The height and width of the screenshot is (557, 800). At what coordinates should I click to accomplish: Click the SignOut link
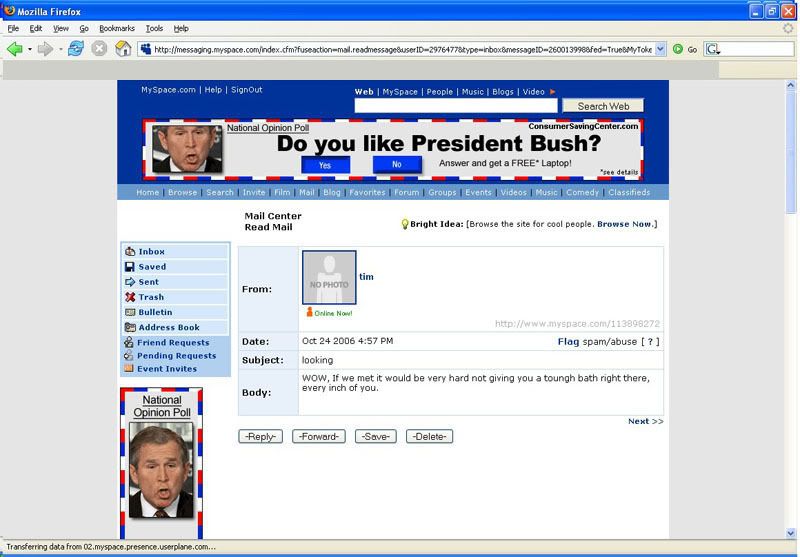[246, 90]
